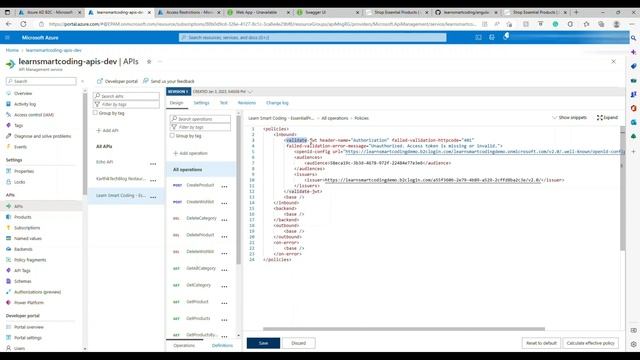Open the more menu for DeleteCategory operation
This screenshot has height=360, width=640.
[224, 220]
